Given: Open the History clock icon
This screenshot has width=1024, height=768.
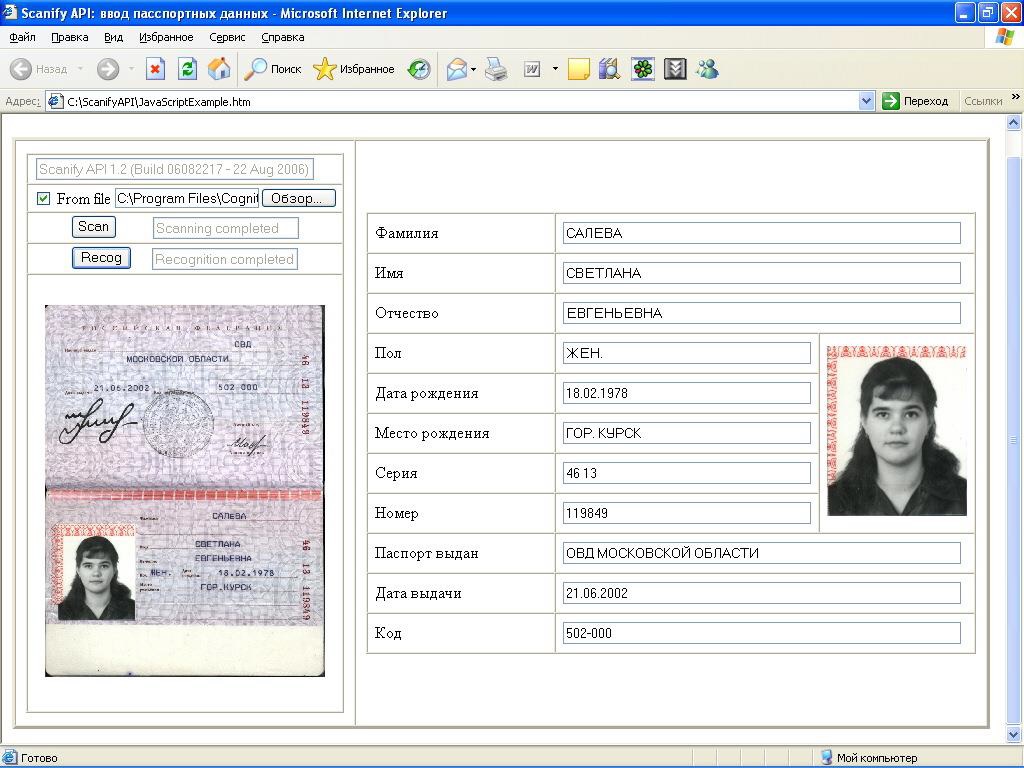Looking at the screenshot, I should tap(420, 69).
